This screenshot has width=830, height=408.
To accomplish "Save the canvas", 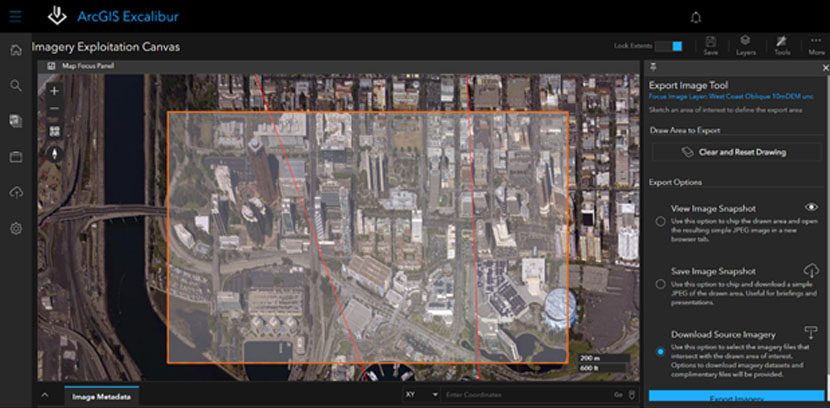I will click(710, 46).
